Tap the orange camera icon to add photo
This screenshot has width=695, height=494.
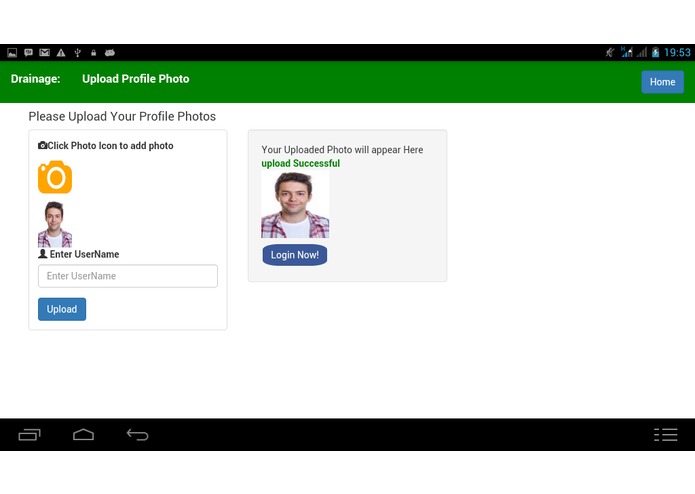coord(55,177)
